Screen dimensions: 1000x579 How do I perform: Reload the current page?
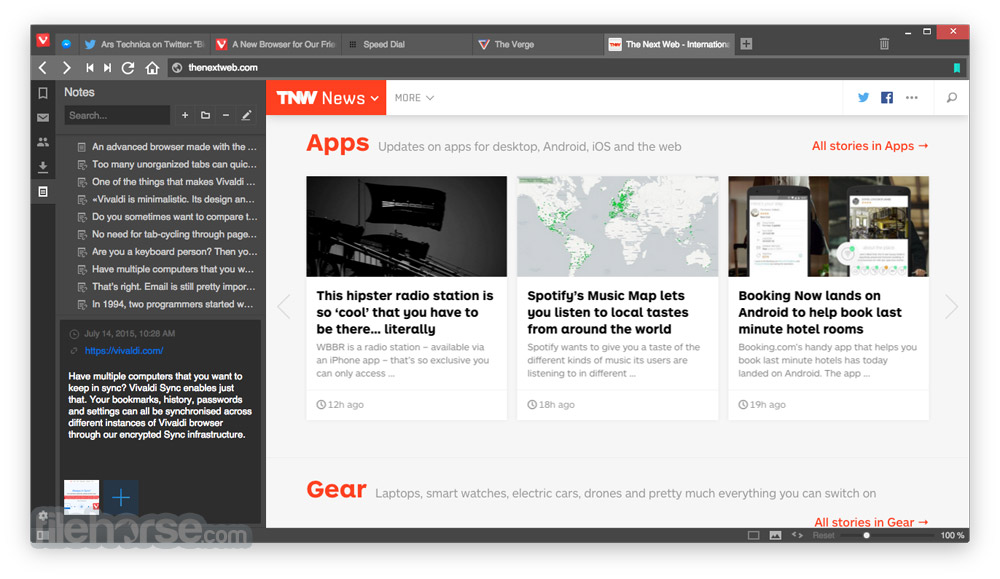128,68
